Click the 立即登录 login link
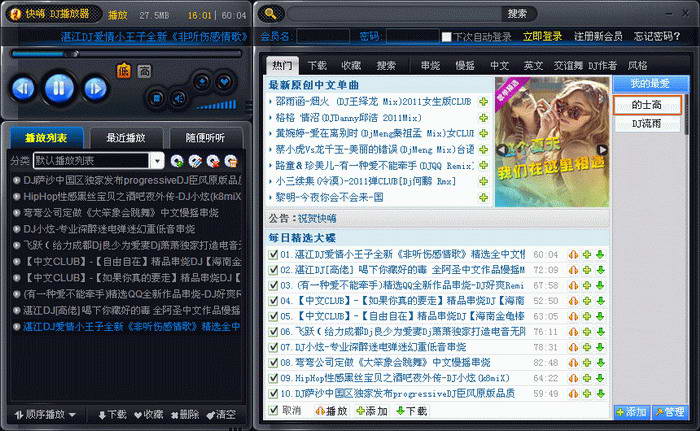700x431 pixels. [x=542, y=37]
